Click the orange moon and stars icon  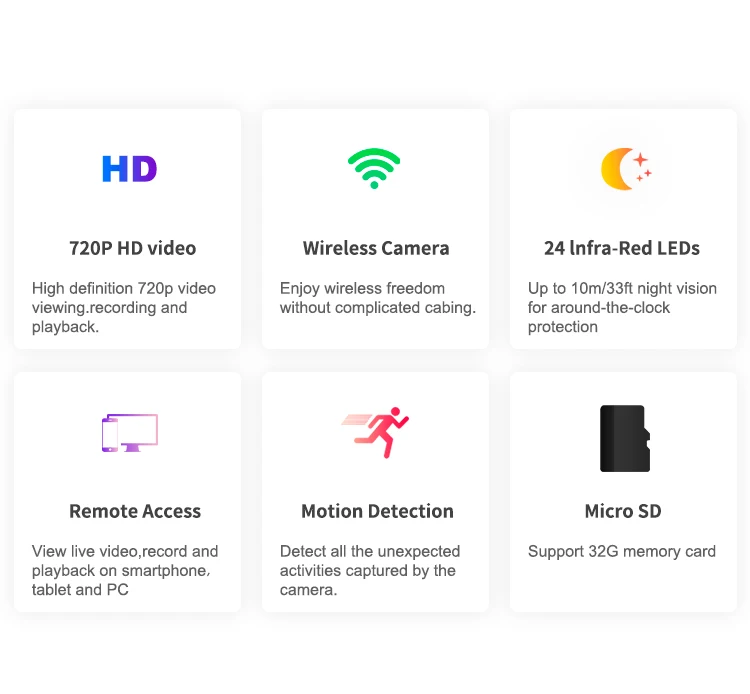coord(626,169)
